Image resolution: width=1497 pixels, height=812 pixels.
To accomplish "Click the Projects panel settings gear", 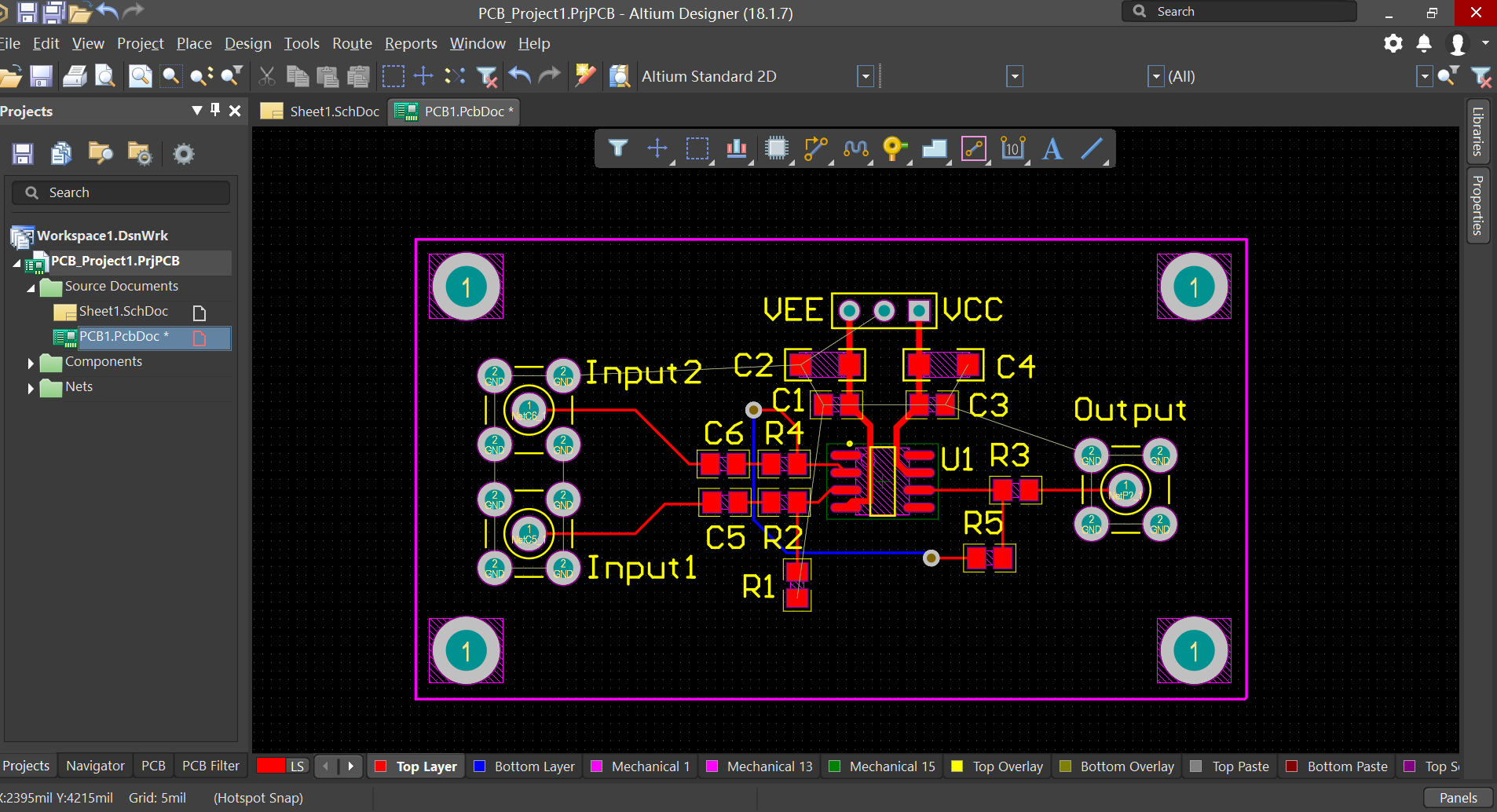I will click(183, 154).
